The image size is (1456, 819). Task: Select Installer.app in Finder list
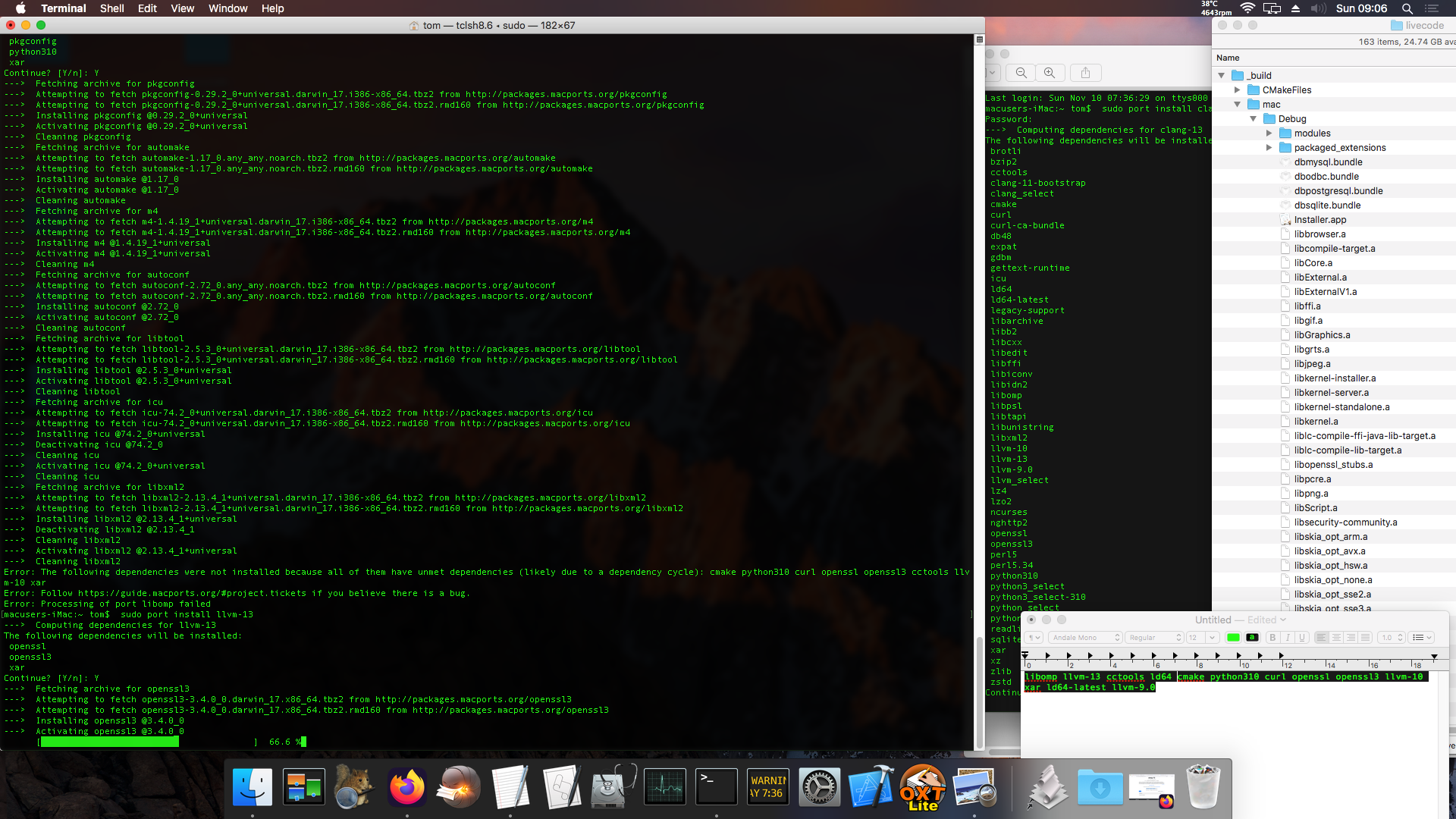point(1320,220)
